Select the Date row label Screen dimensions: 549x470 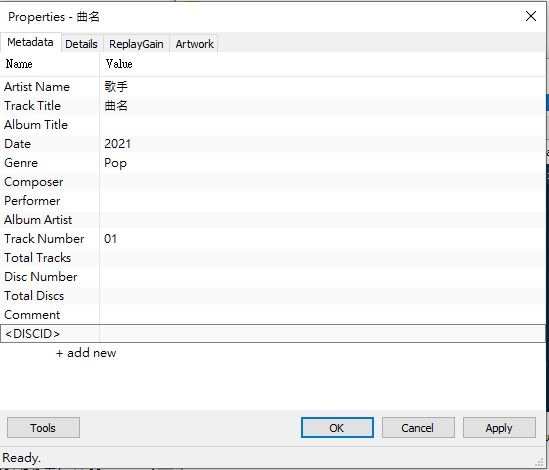tap(18, 144)
